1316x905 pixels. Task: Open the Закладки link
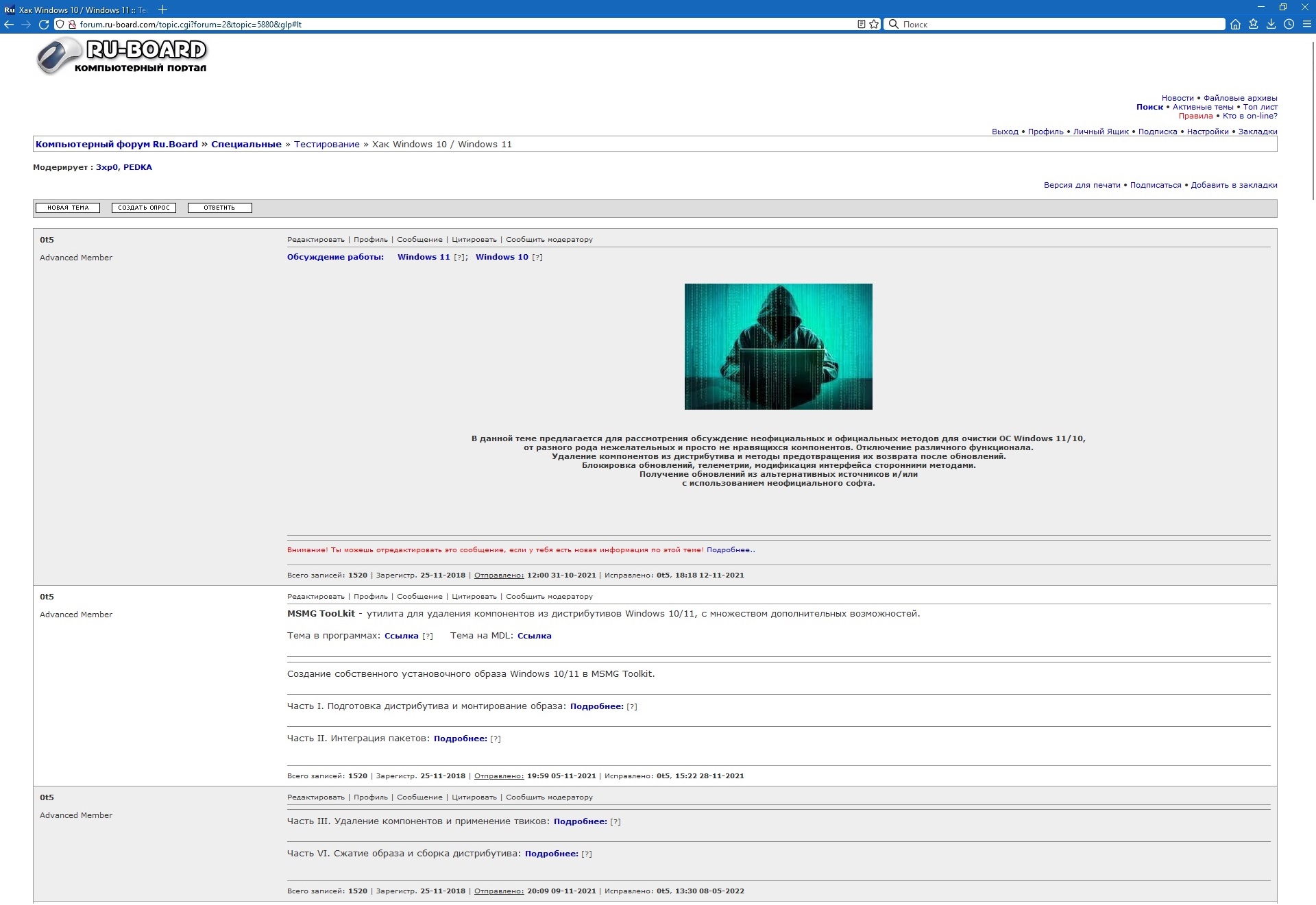tap(1258, 132)
